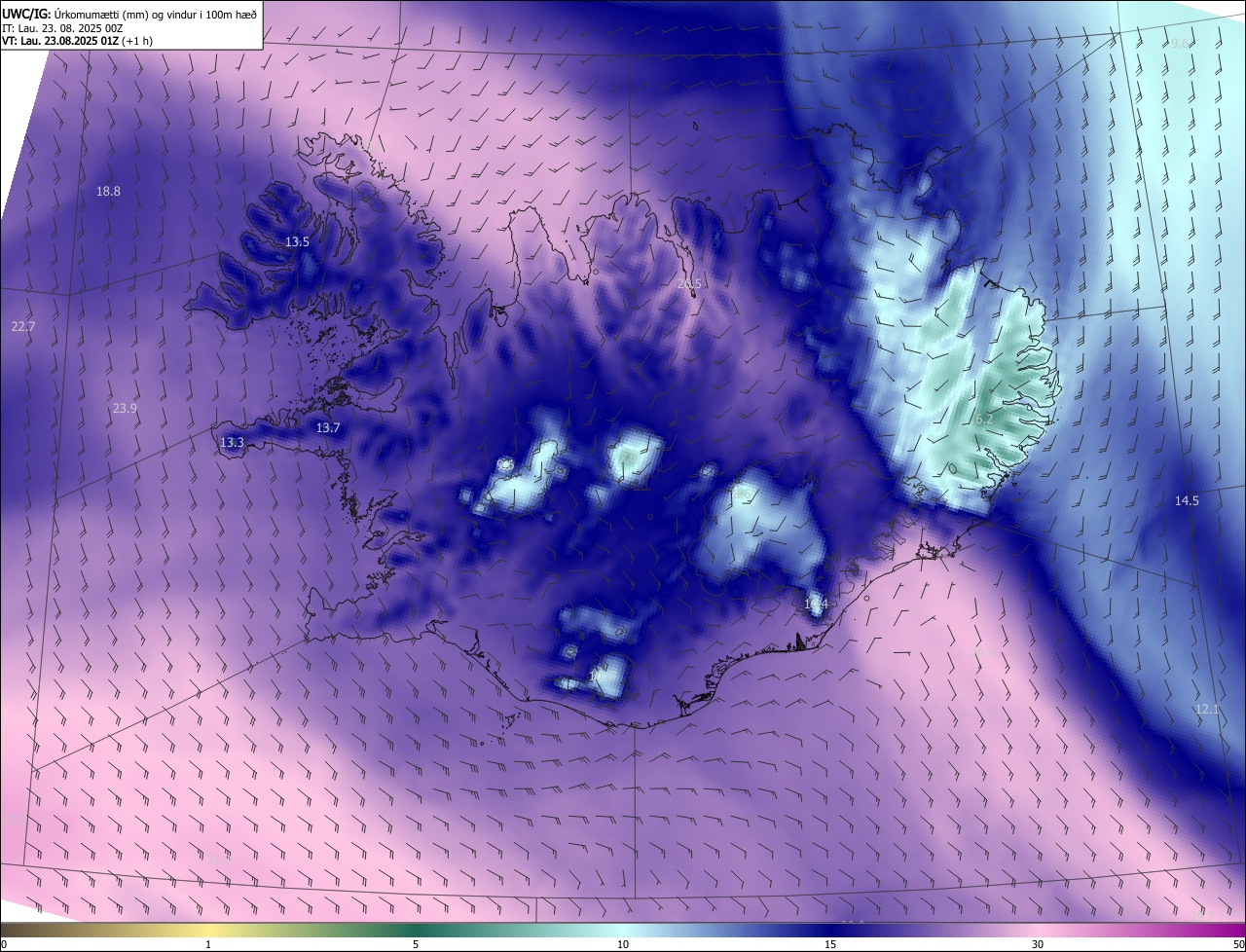
Task: Click the 30 tick on the color scale
Action: pyautogui.click(x=1038, y=944)
